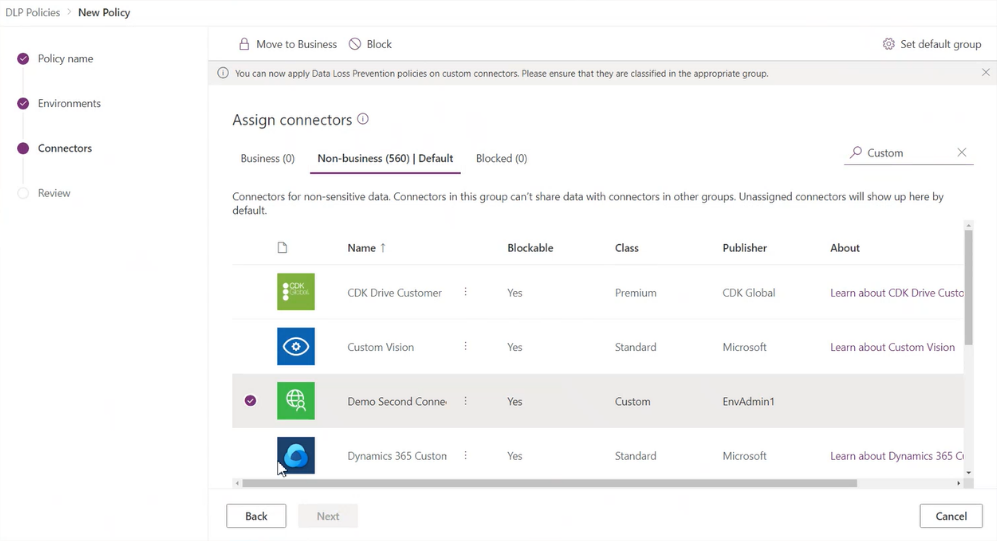Open Learn about CDK Drive Customer link
Viewport: 997px width, 541px height.
coord(897,292)
